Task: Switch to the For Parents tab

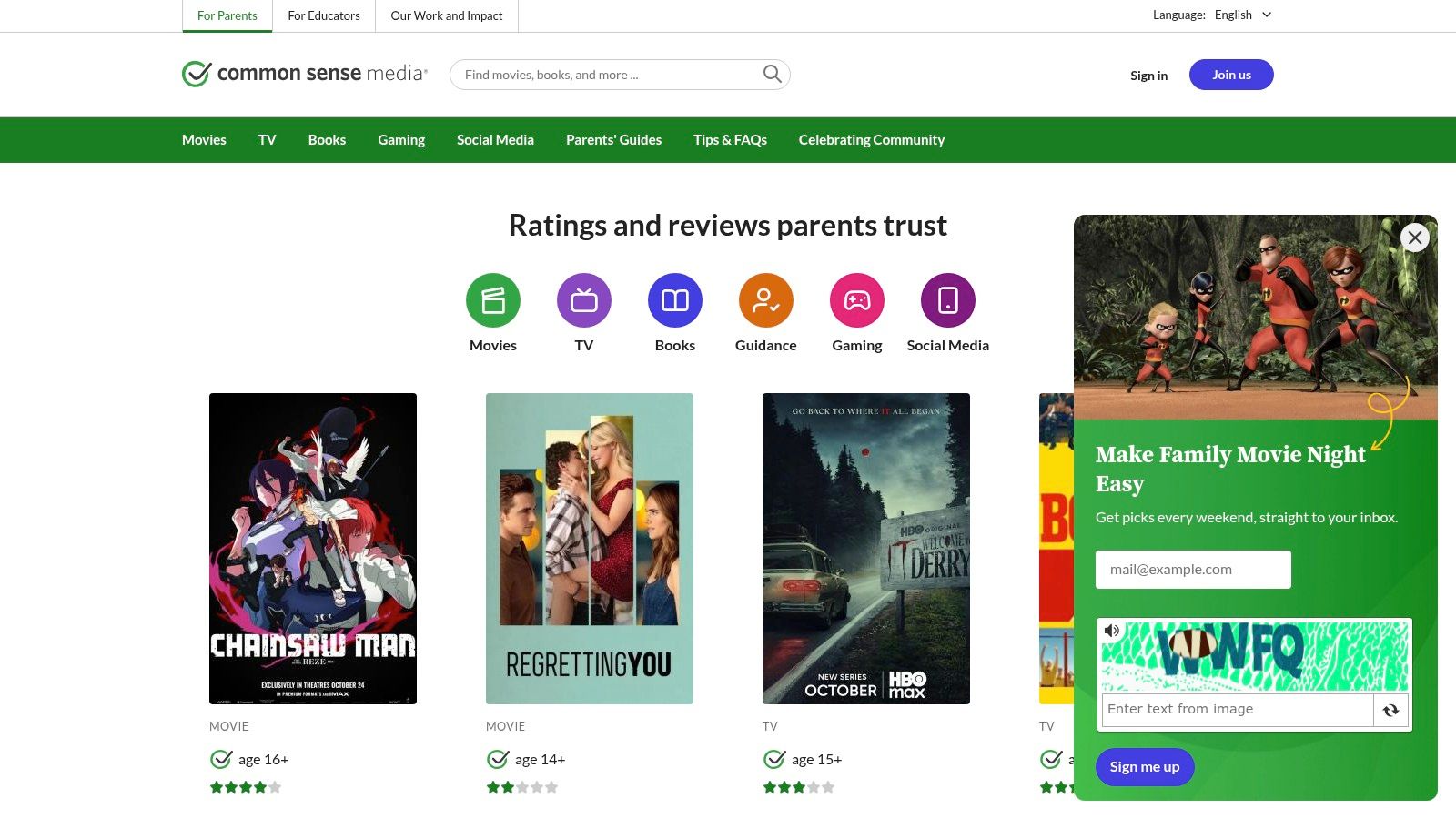Action: coord(227,15)
